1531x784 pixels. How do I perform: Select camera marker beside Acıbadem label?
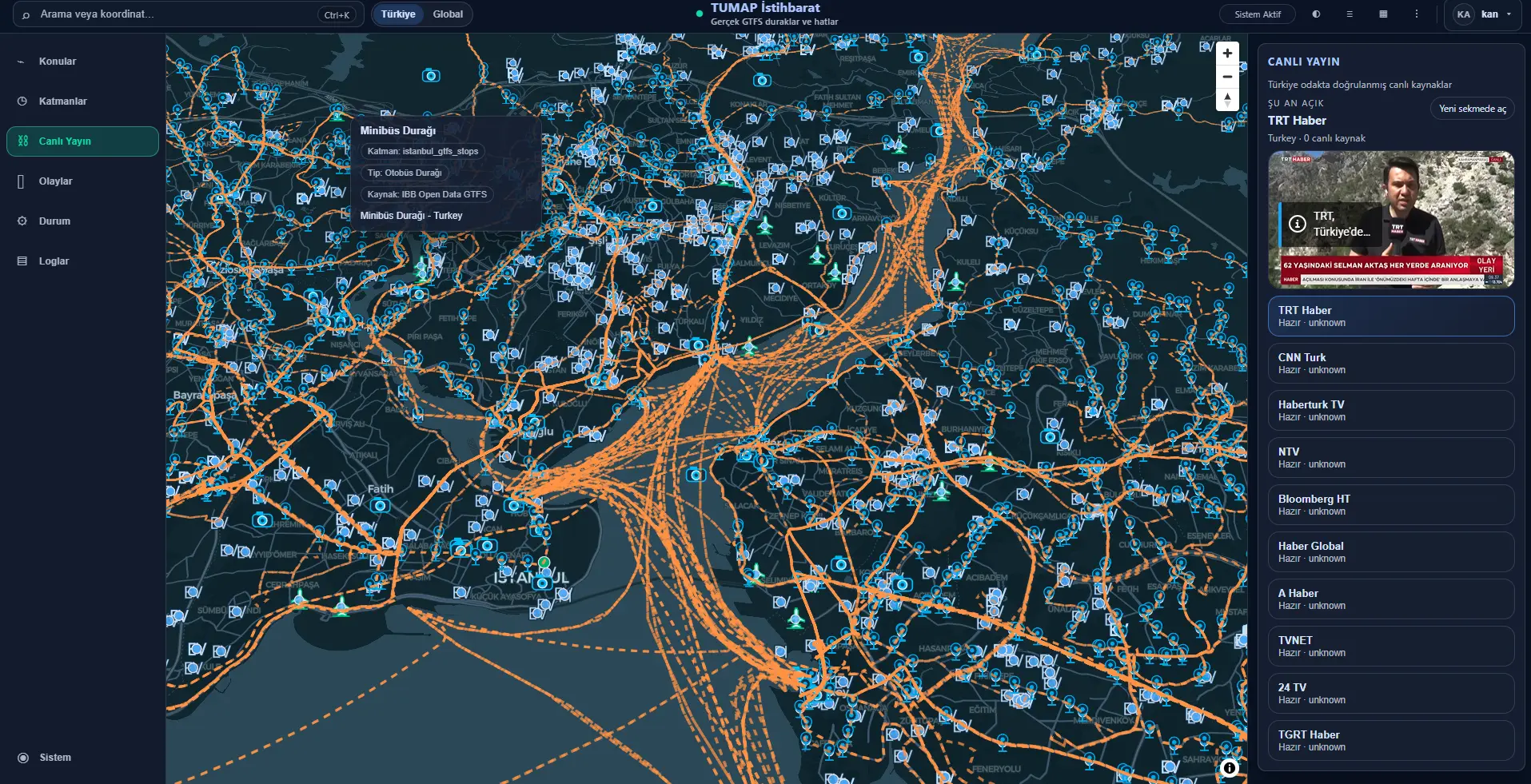[902, 584]
